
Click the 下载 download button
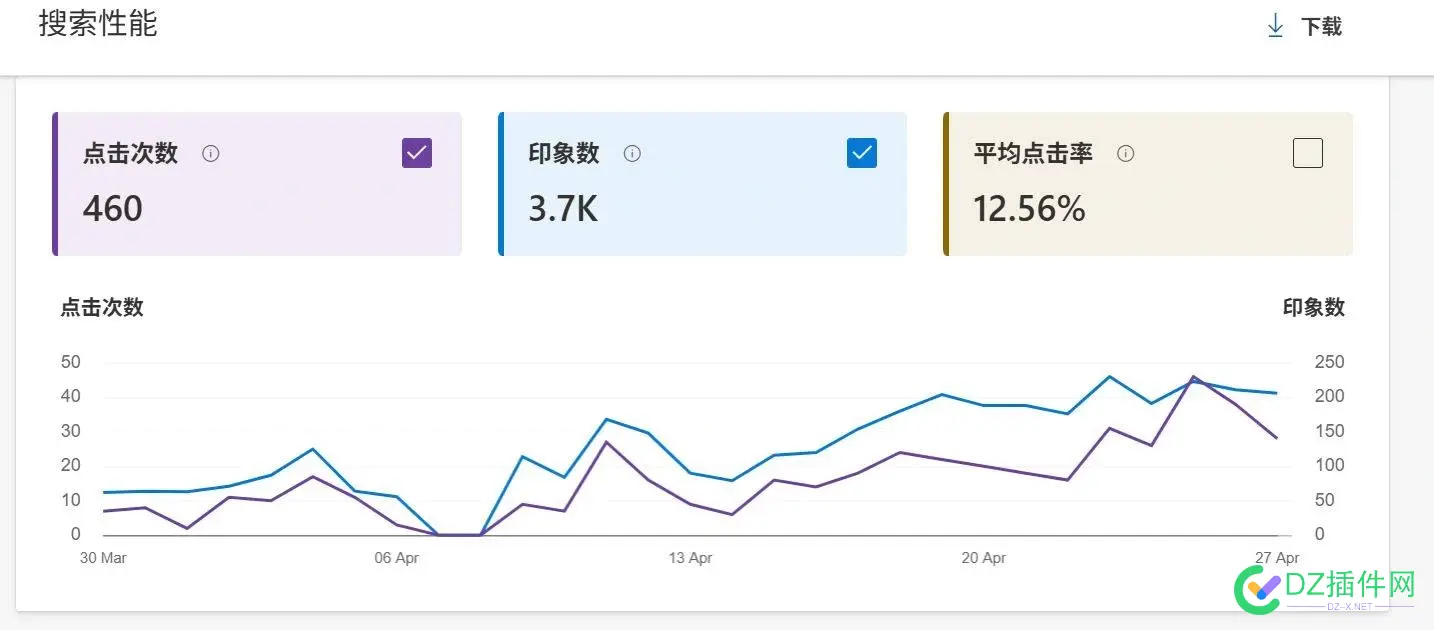1320,26
